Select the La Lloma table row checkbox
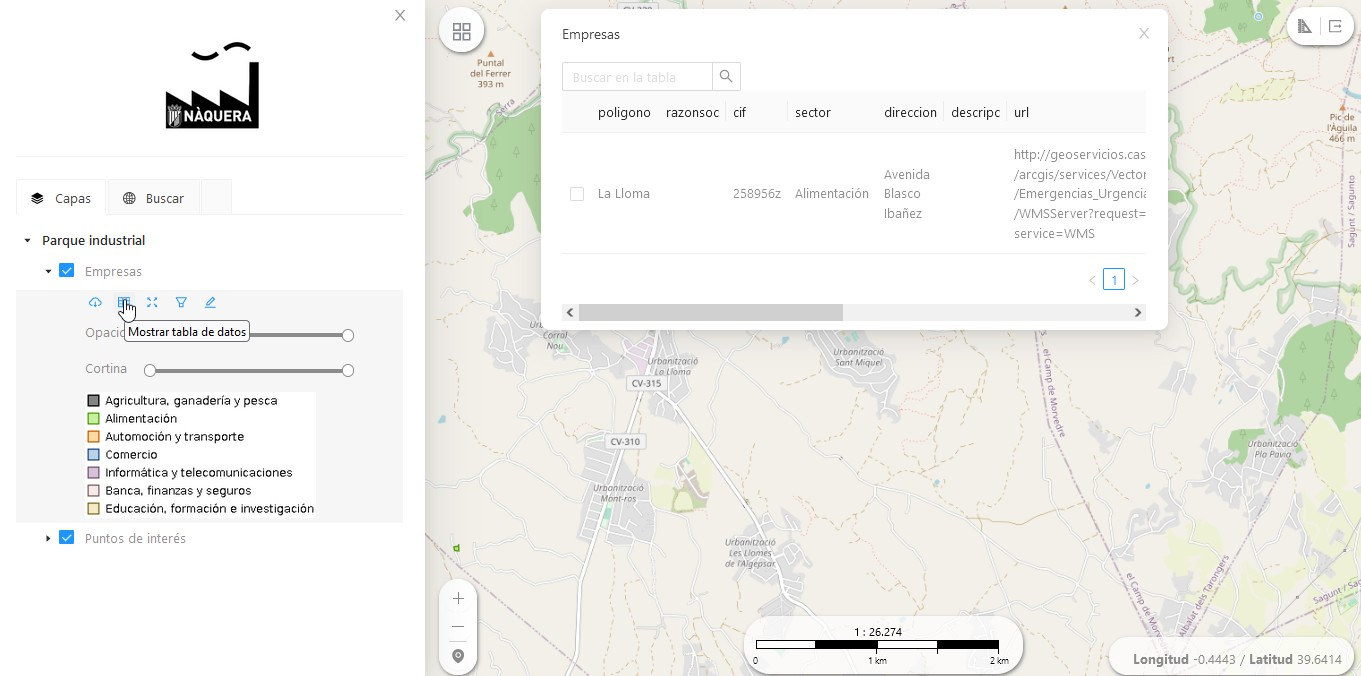The width and height of the screenshot is (1361, 676). 577,194
